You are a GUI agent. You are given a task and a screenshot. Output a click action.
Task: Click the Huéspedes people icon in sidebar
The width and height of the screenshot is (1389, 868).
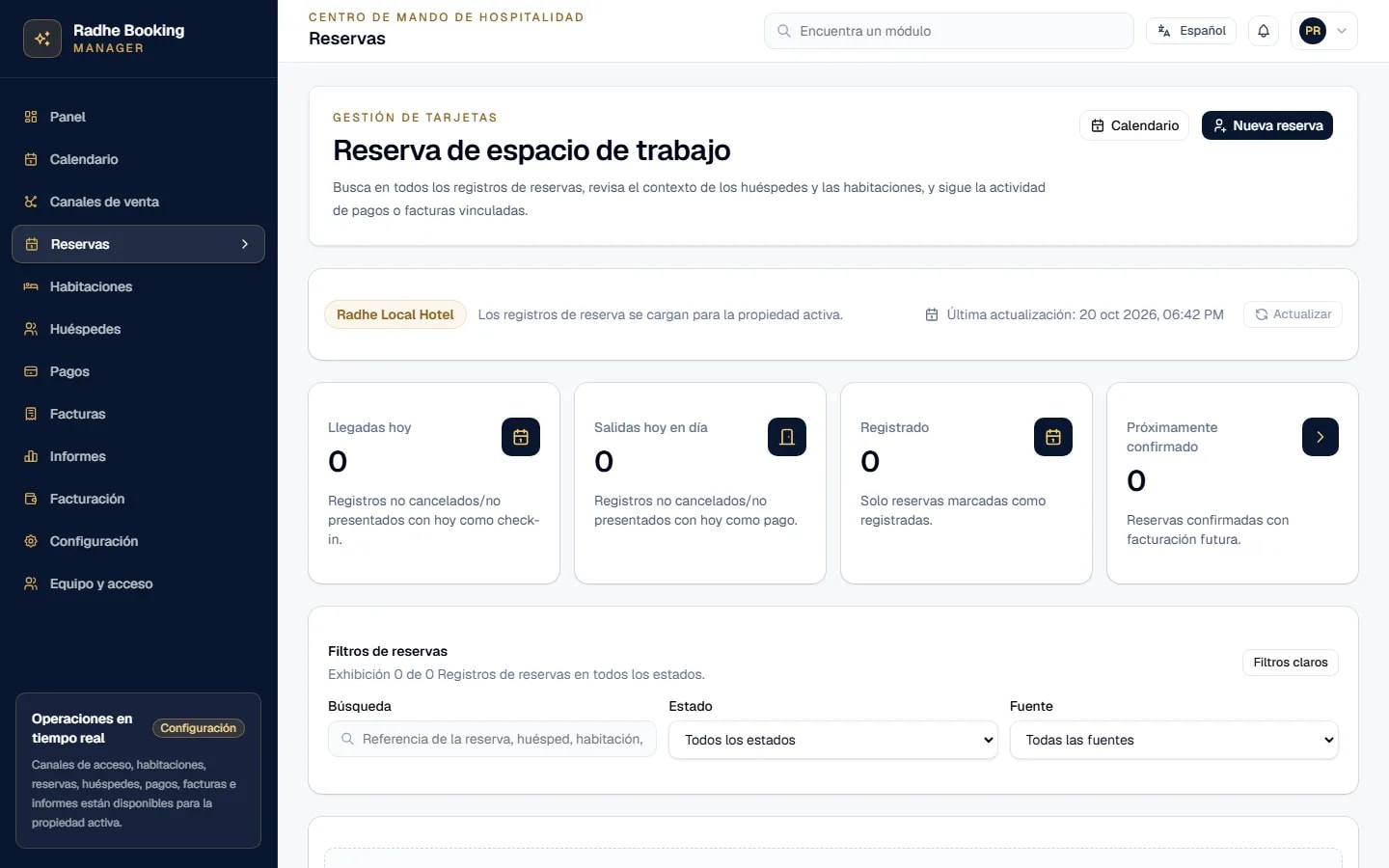click(x=31, y=329)
